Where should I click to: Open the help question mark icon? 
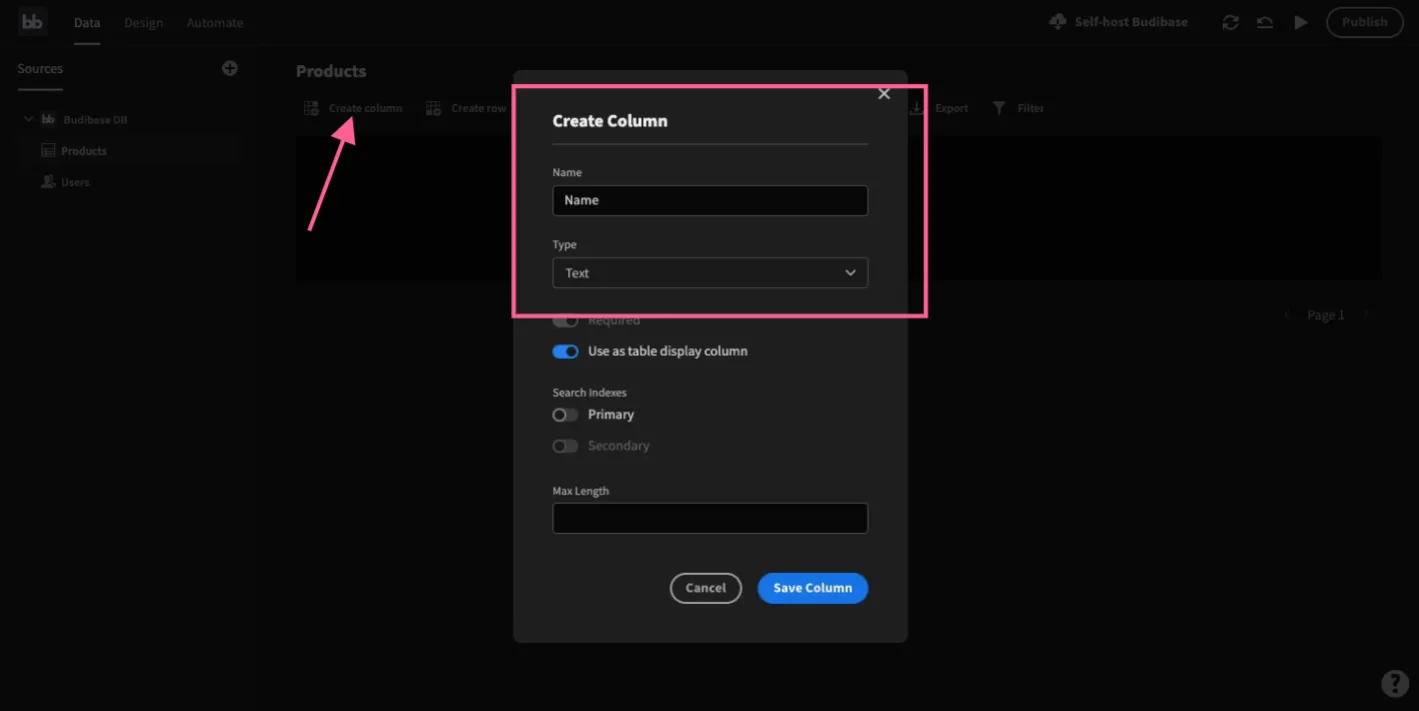point(1395,683)
